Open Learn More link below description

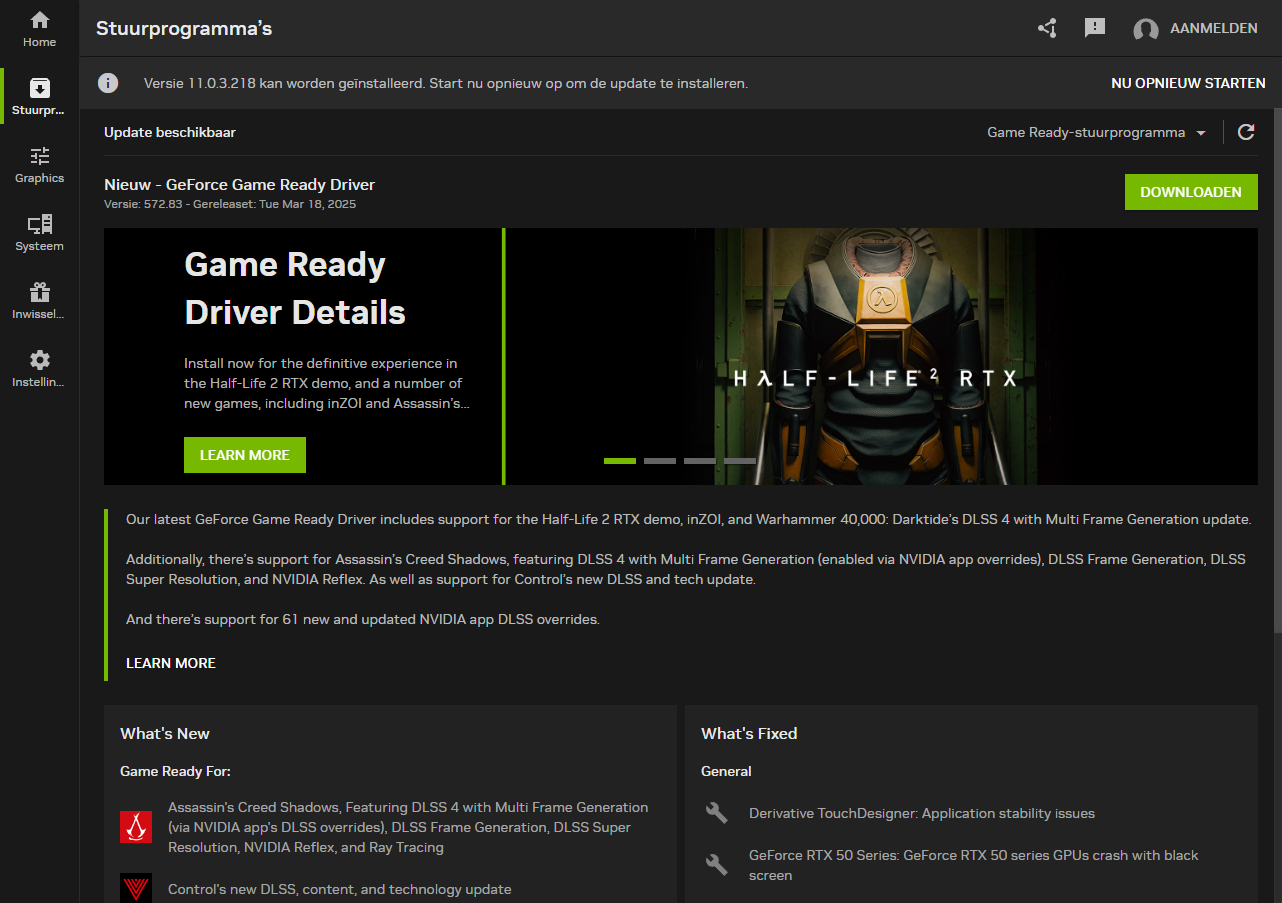pyautogui.click(x=171, y=663)
